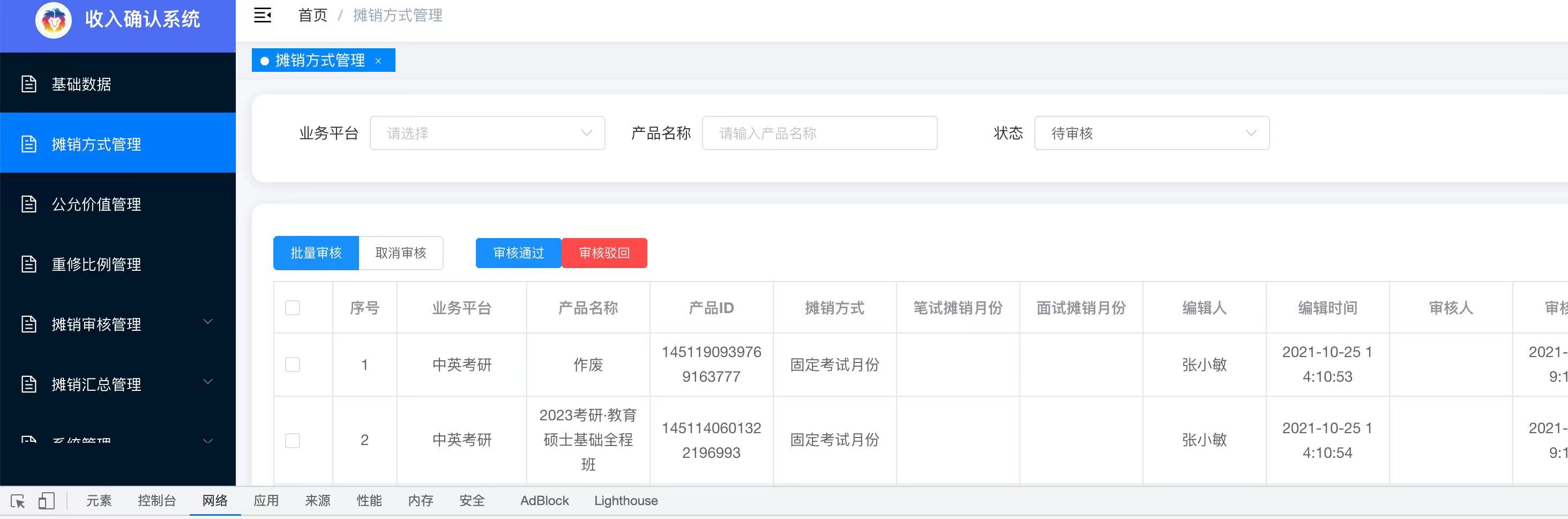The height and width of the screenshot is (519, 1568).
Task: Close the 摊销方式管理 page tab
Action: (378, 61)
